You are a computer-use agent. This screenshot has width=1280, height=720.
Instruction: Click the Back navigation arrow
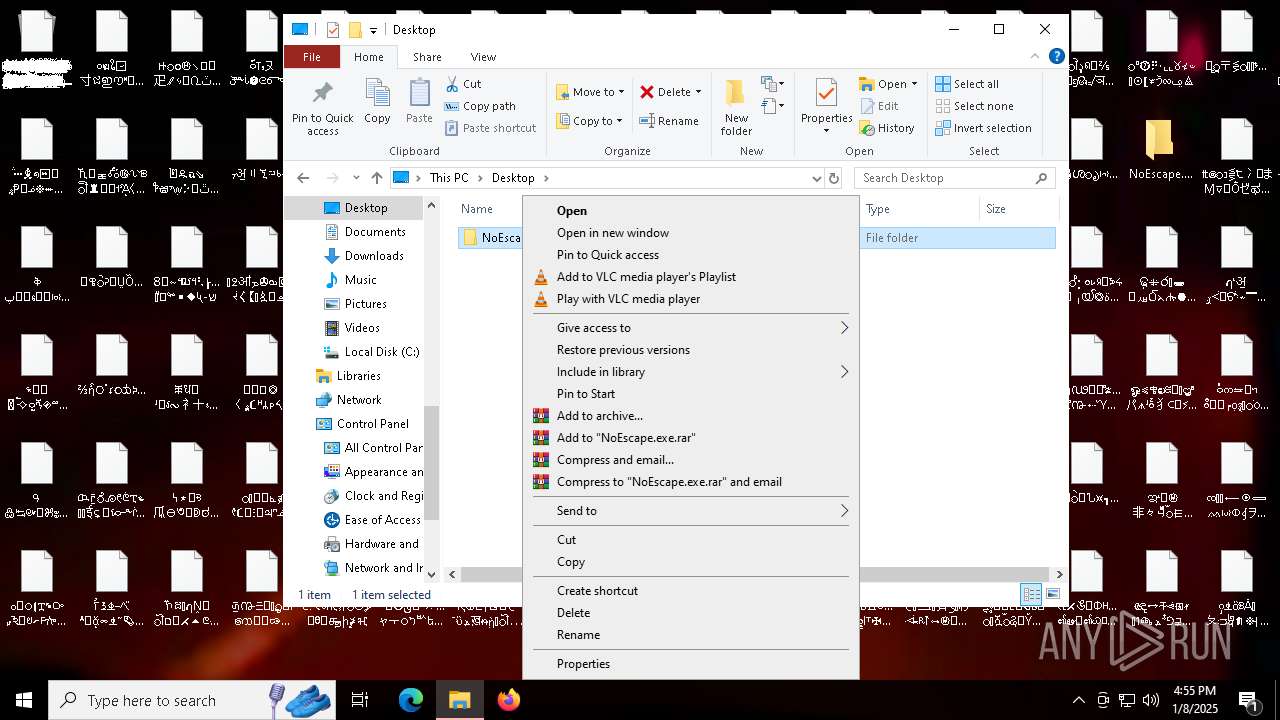pyautogui.click(x=304, y=178)
